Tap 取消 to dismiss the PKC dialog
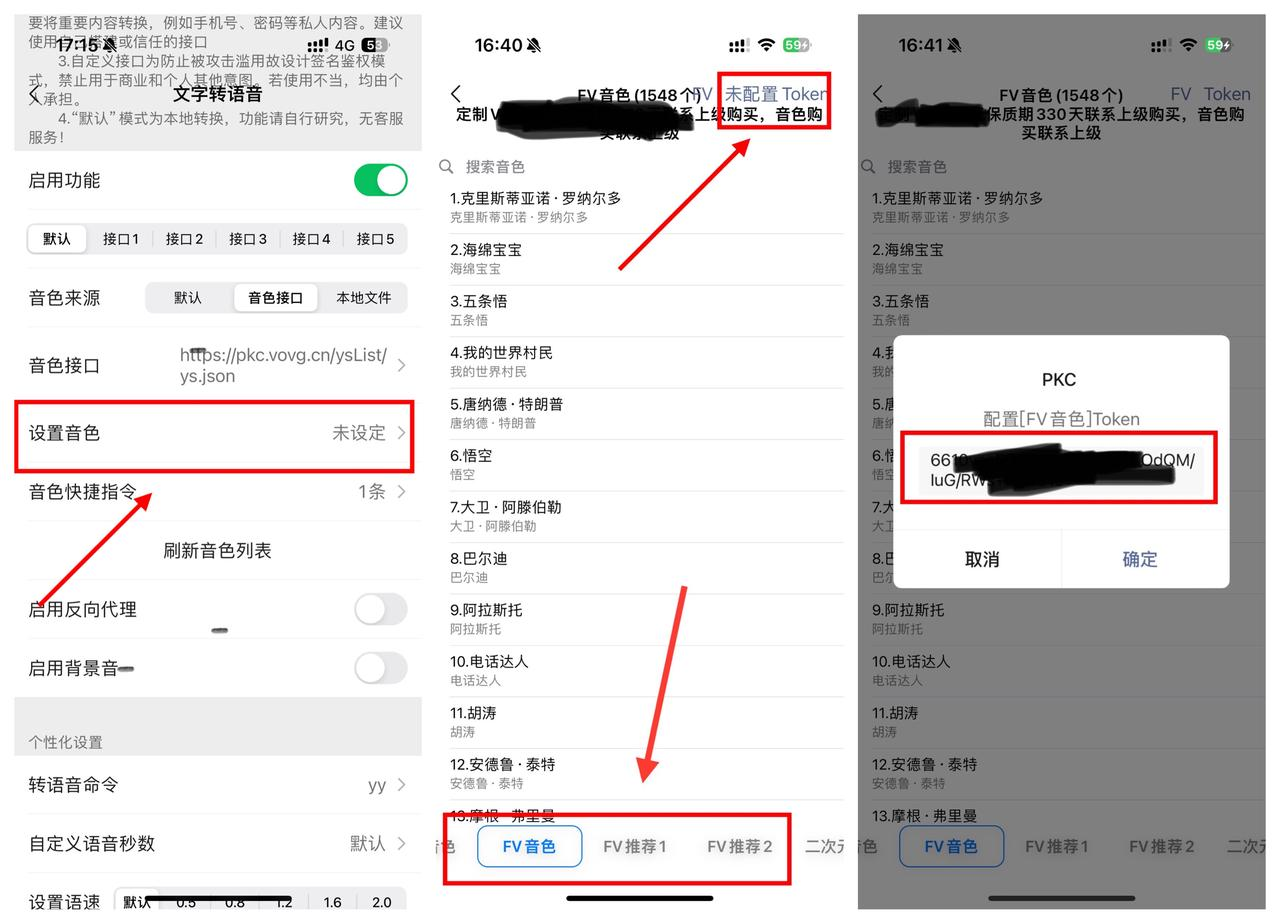 (981, 559)
